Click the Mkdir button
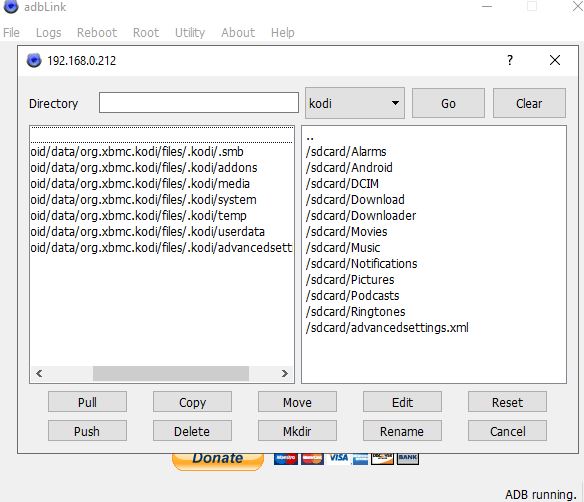 point(297,431)
